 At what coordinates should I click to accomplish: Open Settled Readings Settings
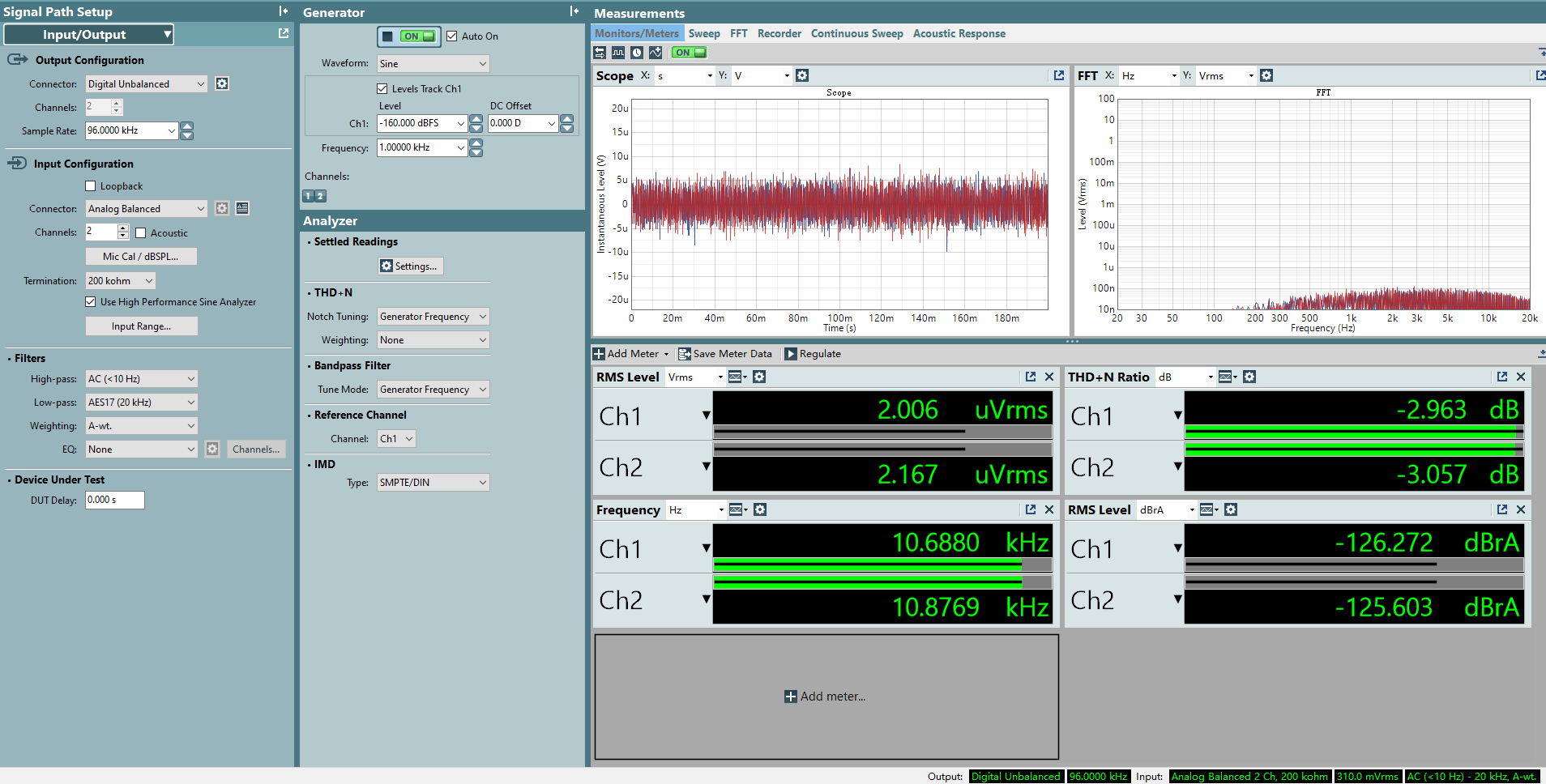tap(411, 266)
